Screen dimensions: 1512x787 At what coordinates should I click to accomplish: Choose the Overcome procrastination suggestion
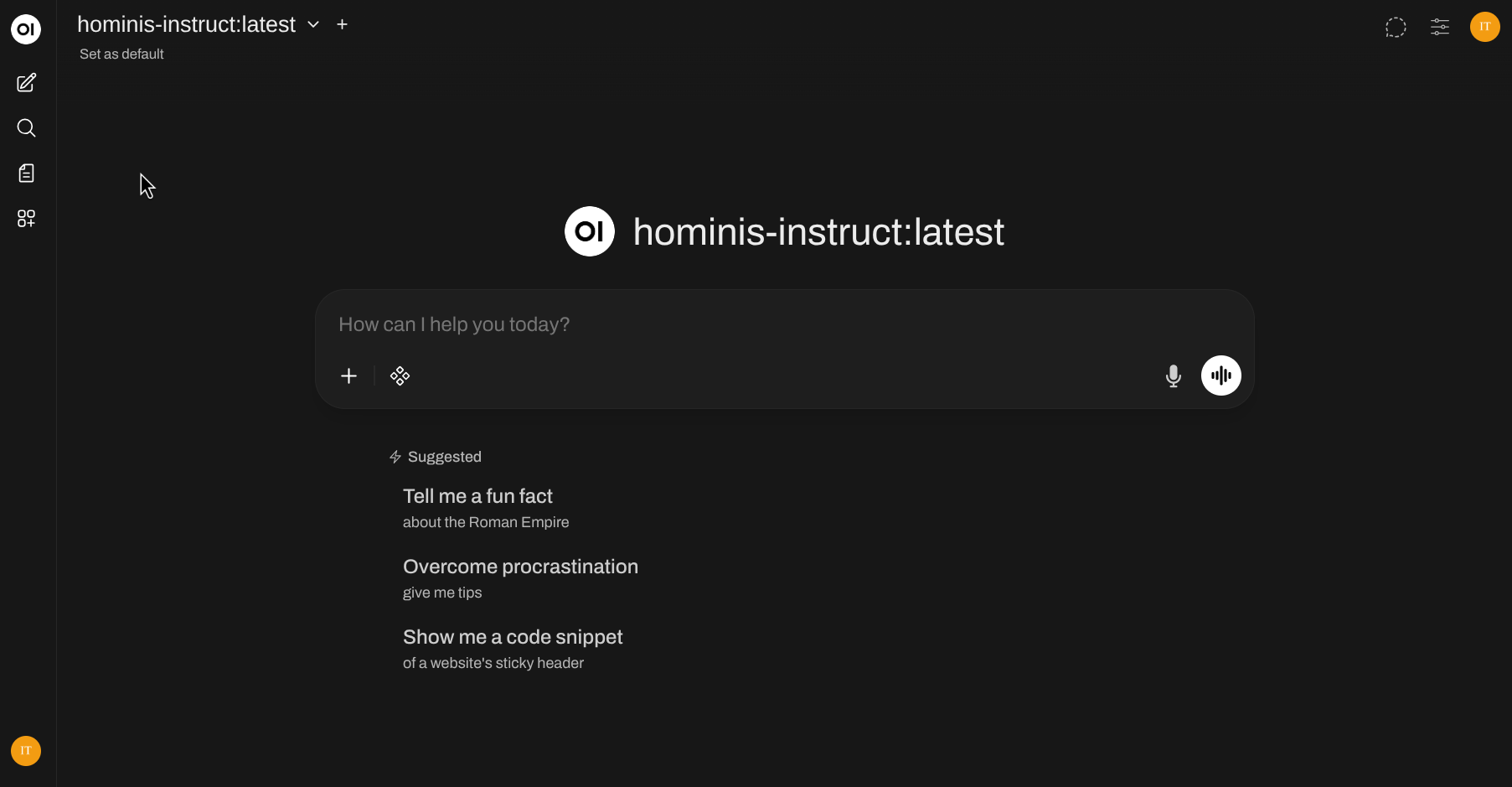tap(520, 577)
